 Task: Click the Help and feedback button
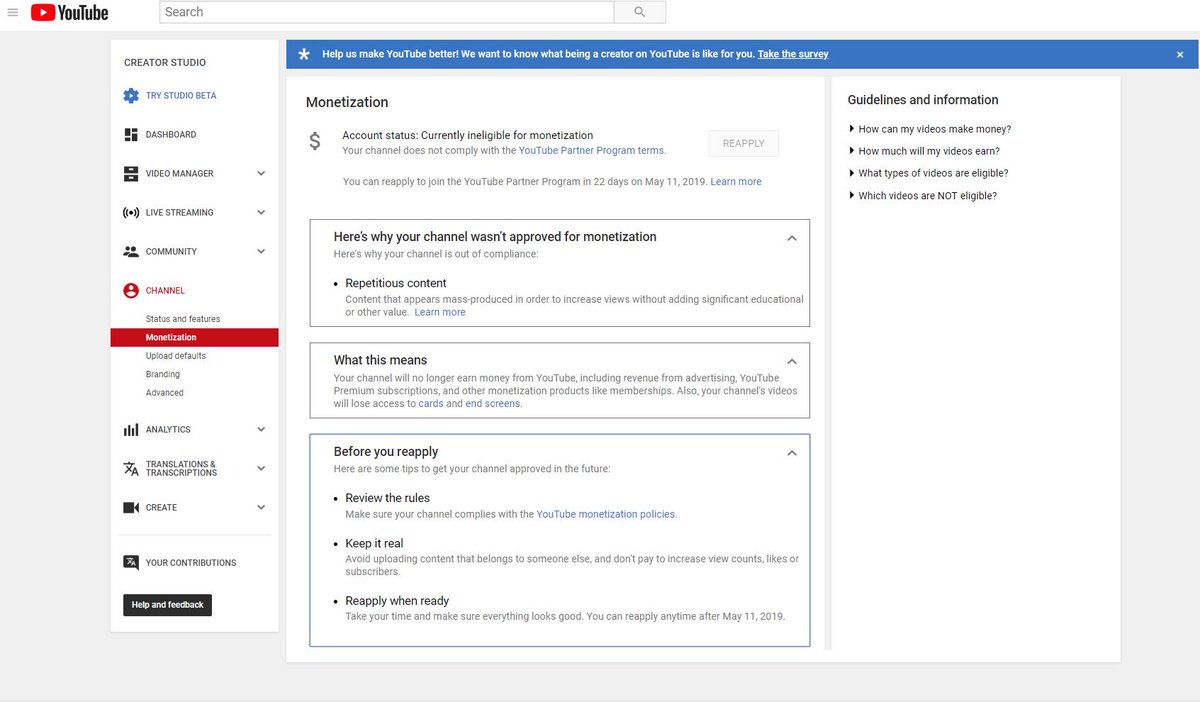(x=167, y=605)
